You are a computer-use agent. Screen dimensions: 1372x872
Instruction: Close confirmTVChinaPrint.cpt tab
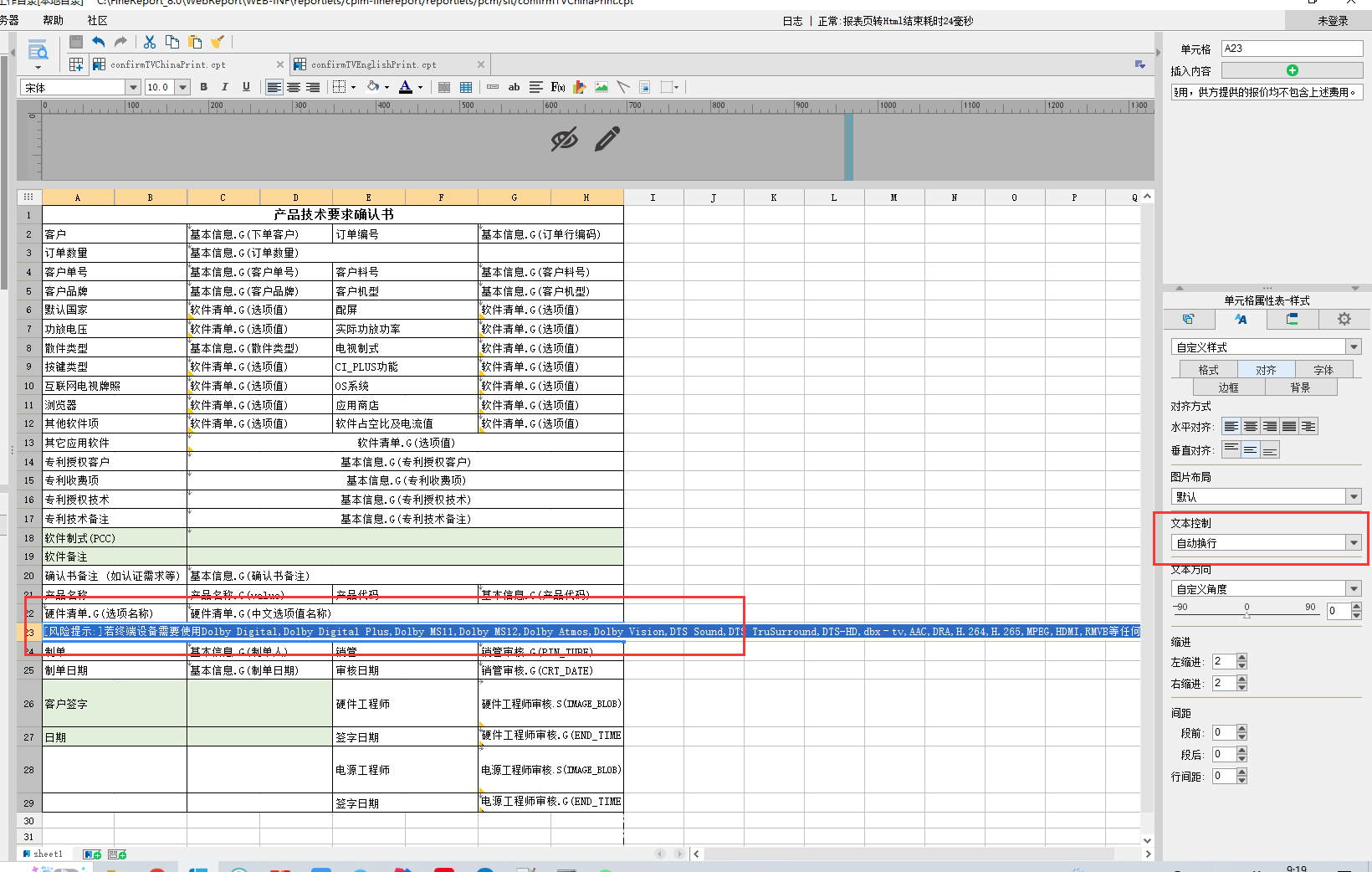point(280,64)
